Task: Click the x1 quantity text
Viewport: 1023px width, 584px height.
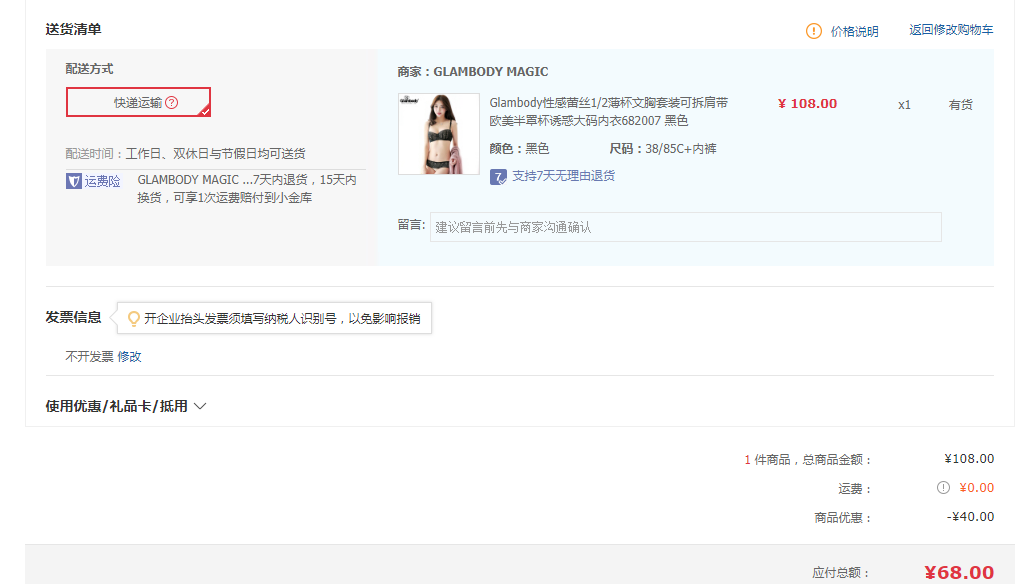Action: (904, 104)
